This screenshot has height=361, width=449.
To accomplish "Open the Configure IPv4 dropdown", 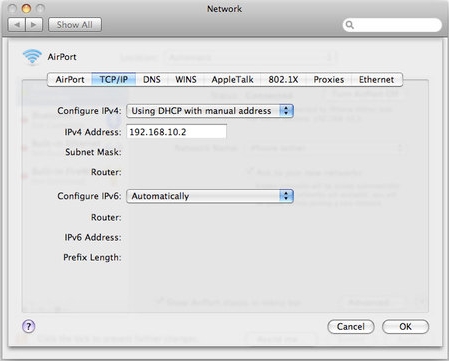I will point(210,111).
